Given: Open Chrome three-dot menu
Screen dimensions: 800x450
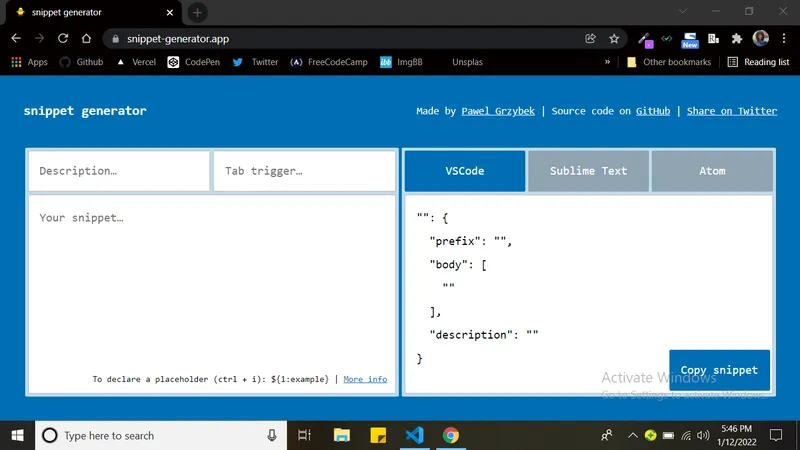Looking at the screenshot, I should [x=784, y=39].
